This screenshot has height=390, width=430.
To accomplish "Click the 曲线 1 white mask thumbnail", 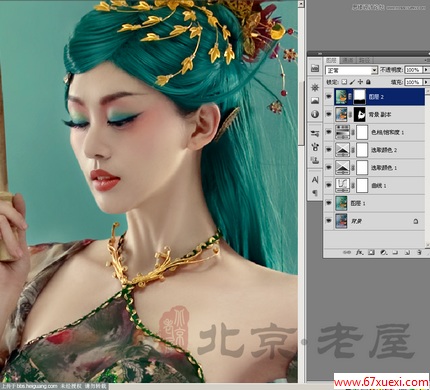I will 362,186.
